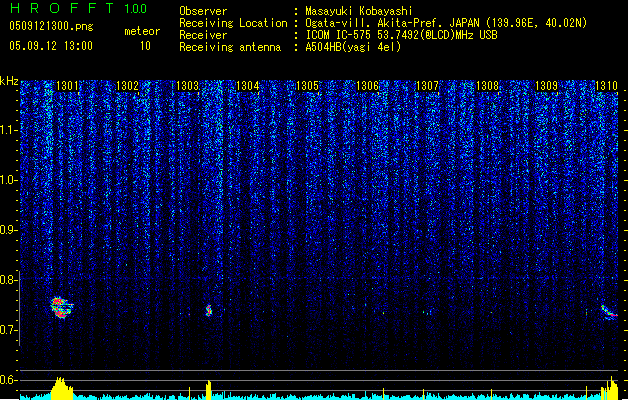Image resolution: width=629 pixels, height=400 pixels.
Task: Click the 1301 time marker
Action: pyautogui.click(x=67, y=86)
